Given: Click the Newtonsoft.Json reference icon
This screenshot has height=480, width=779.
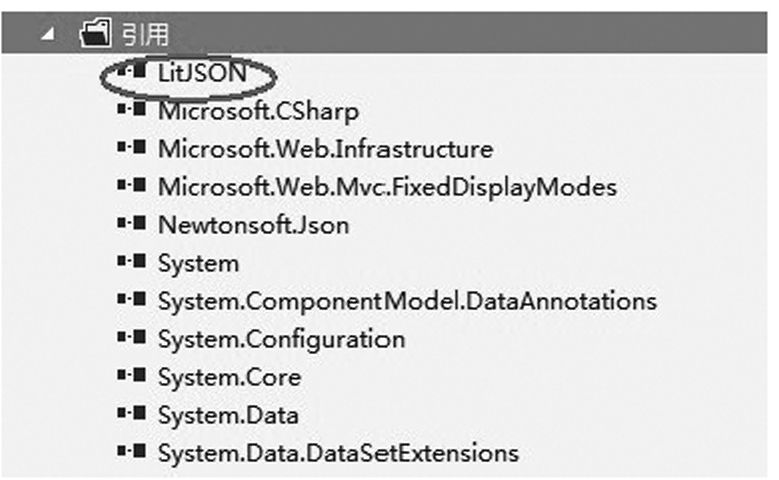Looking at the screenshot, I should [x=132, y=223].
